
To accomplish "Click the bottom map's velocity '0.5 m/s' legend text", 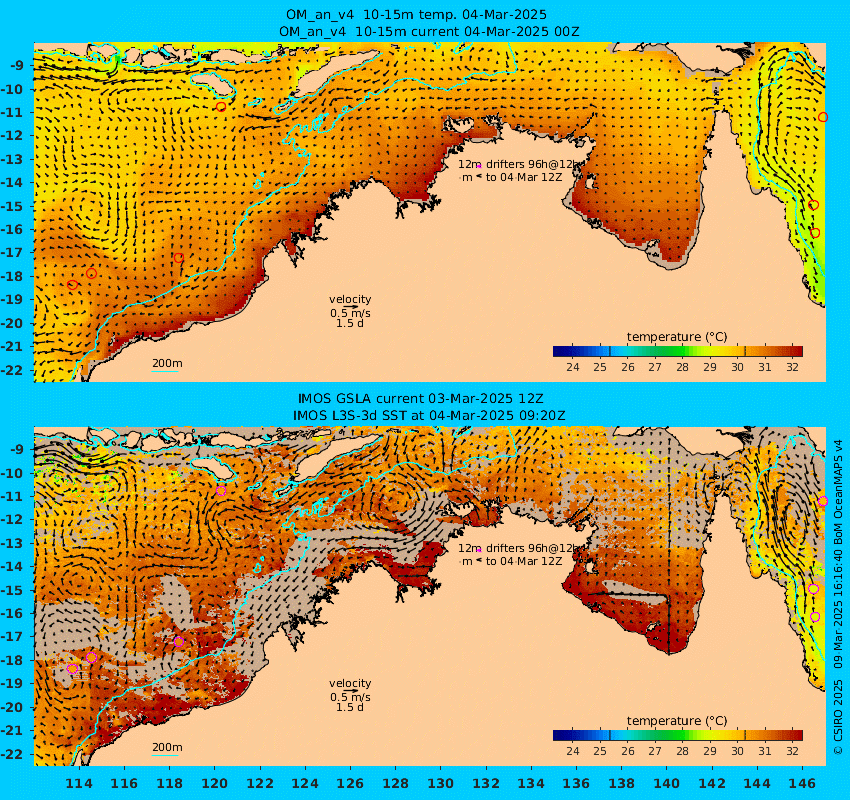I will click(350, 697).
